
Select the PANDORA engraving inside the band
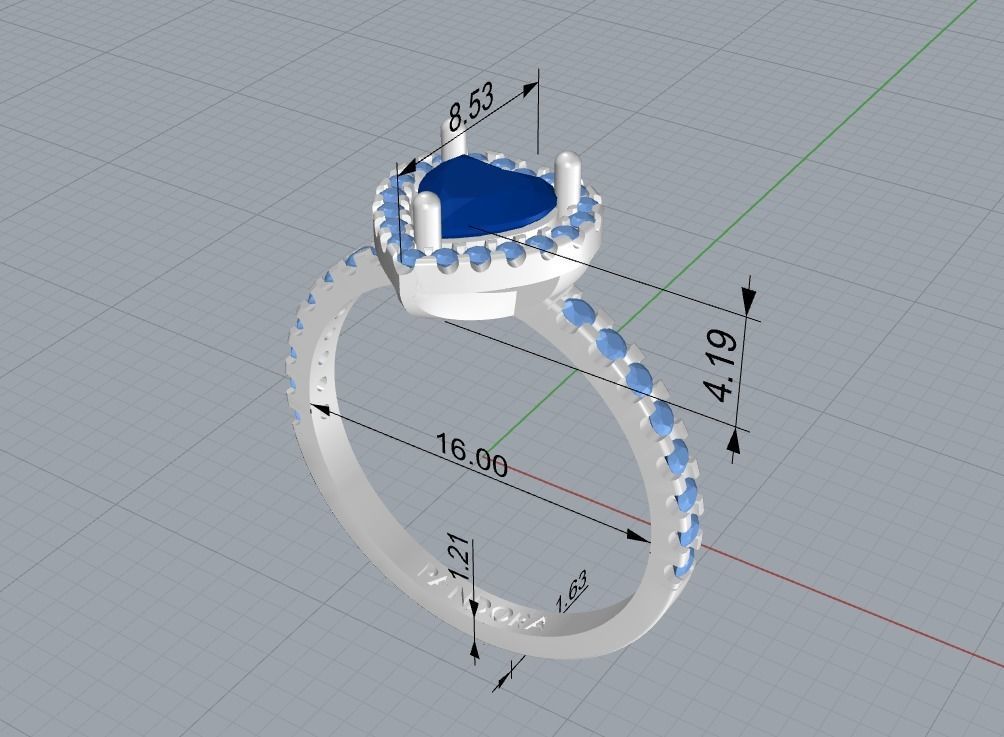pyautogui.click(x=482, y=598)
